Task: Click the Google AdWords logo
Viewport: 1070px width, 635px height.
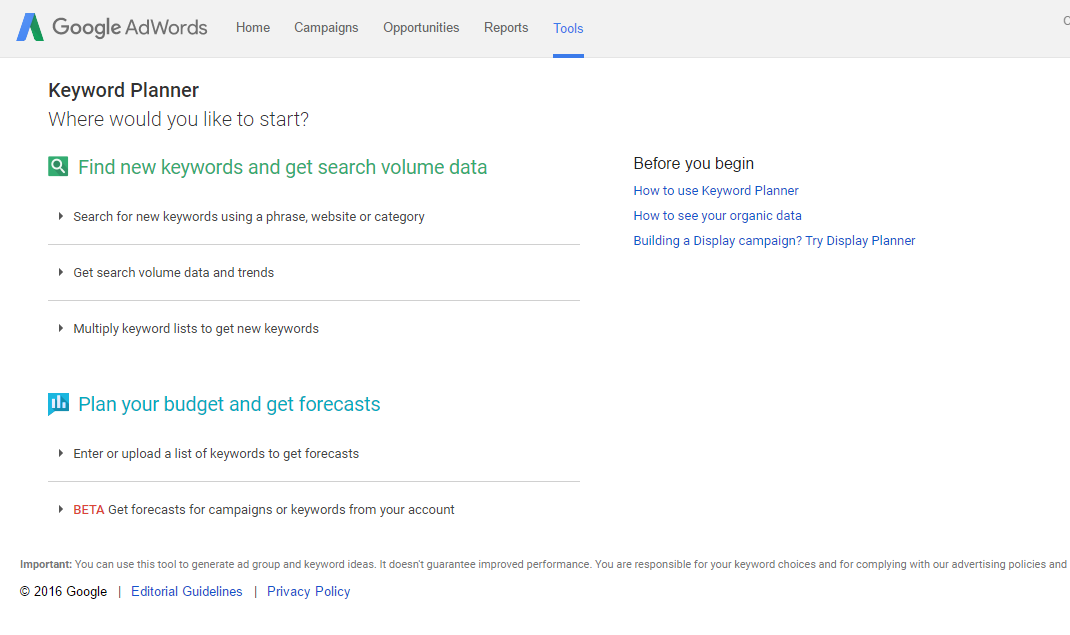Action: coord(112,27)
